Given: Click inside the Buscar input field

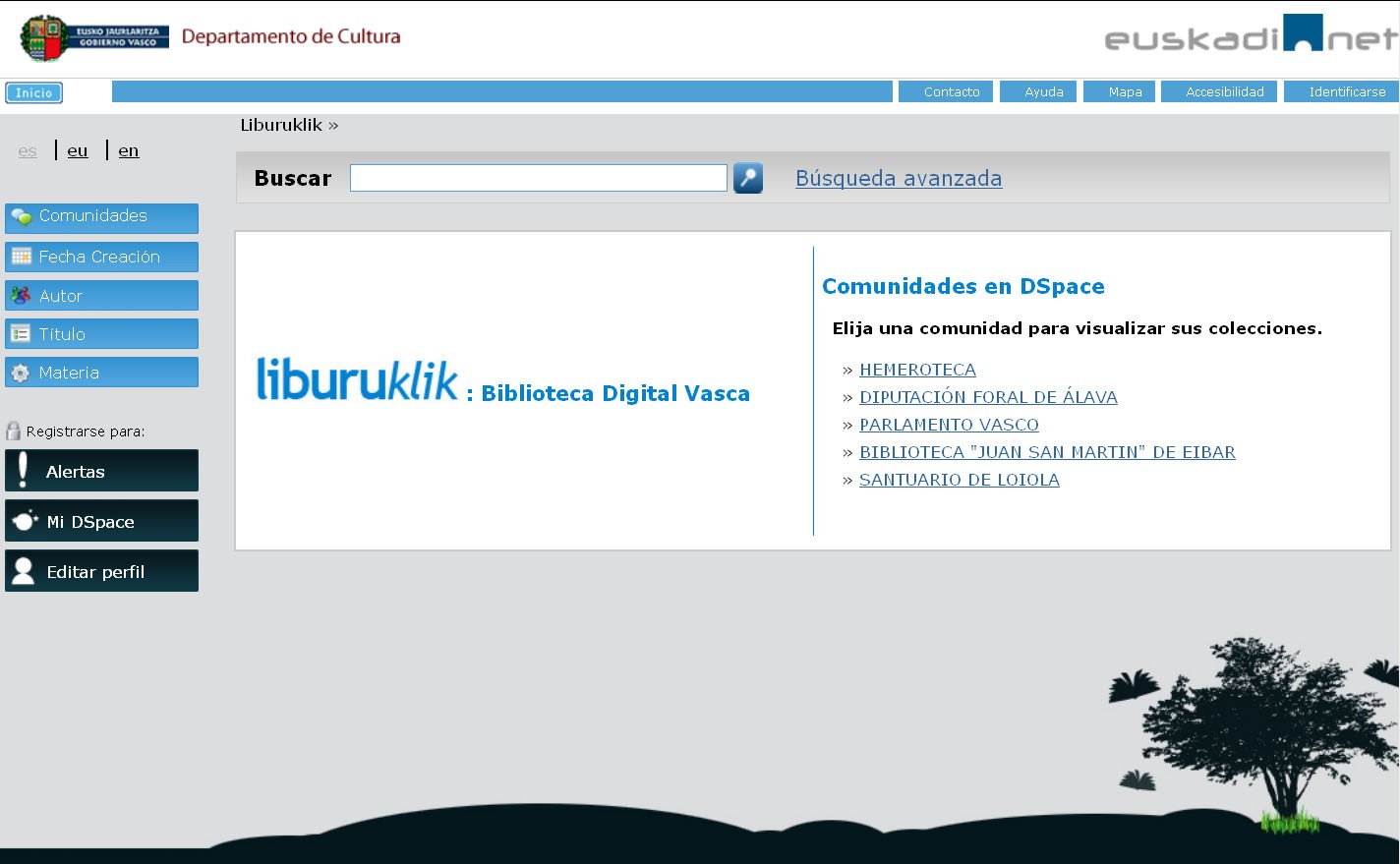Looking at the screenshot, I should [x=538, y=177].
